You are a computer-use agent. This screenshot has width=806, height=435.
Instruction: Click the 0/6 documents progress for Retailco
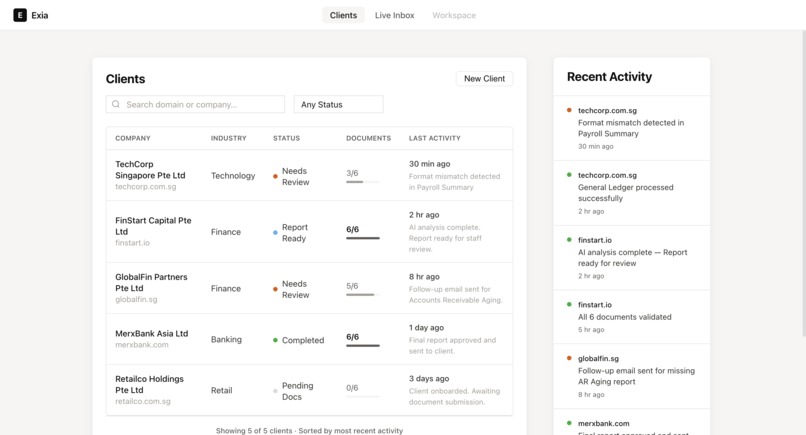[363, 390]
